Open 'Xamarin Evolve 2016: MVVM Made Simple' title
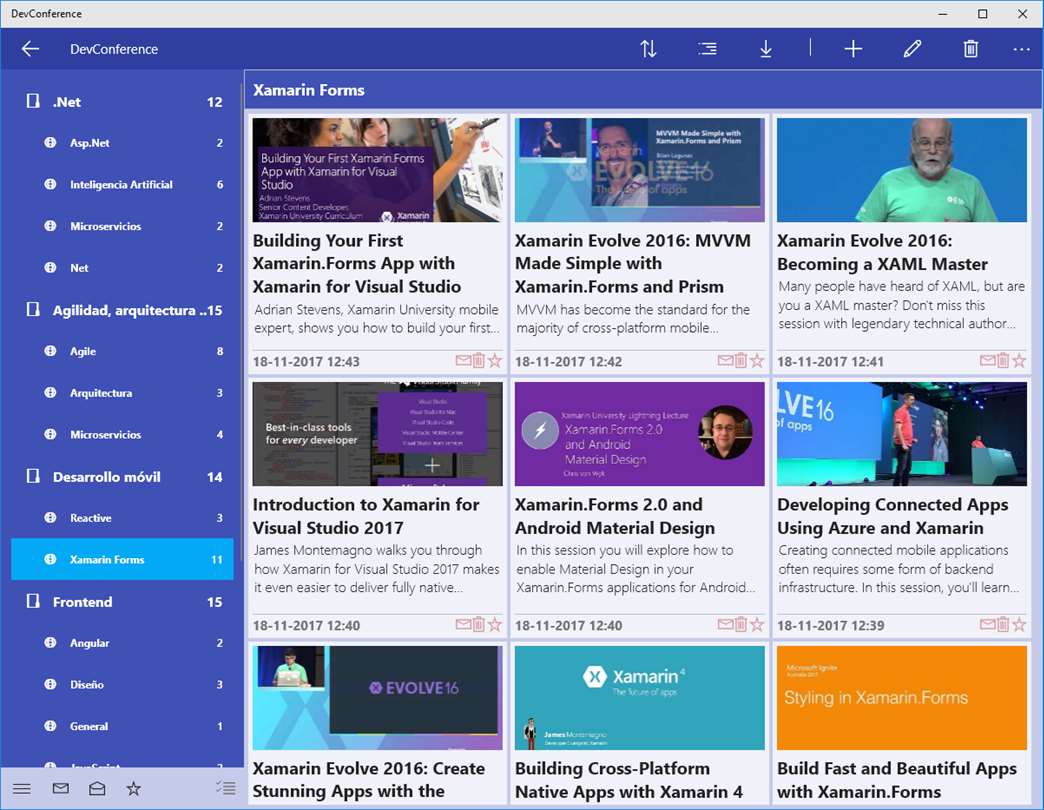1044x810 pixels. coord(633,264)
